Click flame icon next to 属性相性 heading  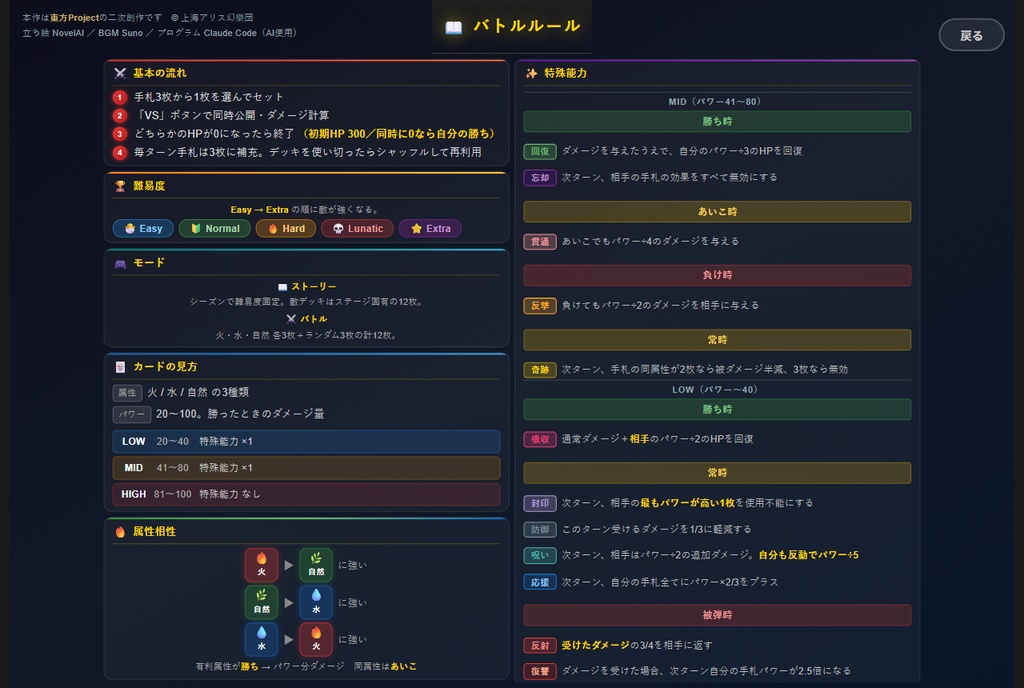tap(120, 531)
